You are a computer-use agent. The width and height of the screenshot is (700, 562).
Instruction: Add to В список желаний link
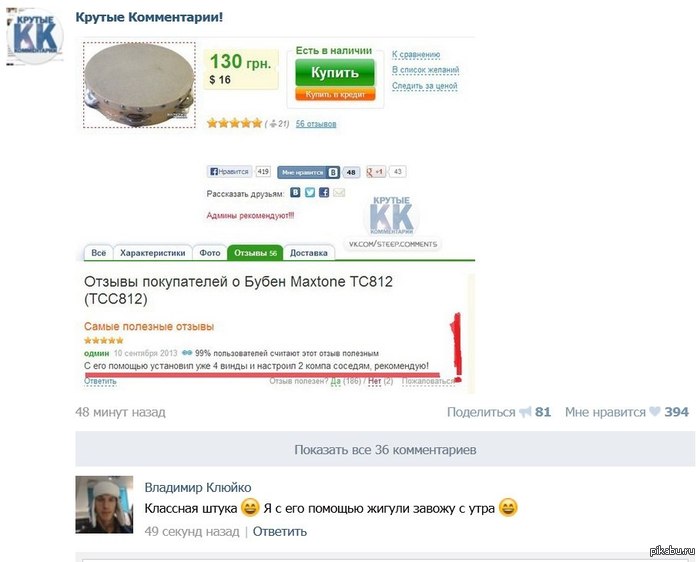pos(425,70)
